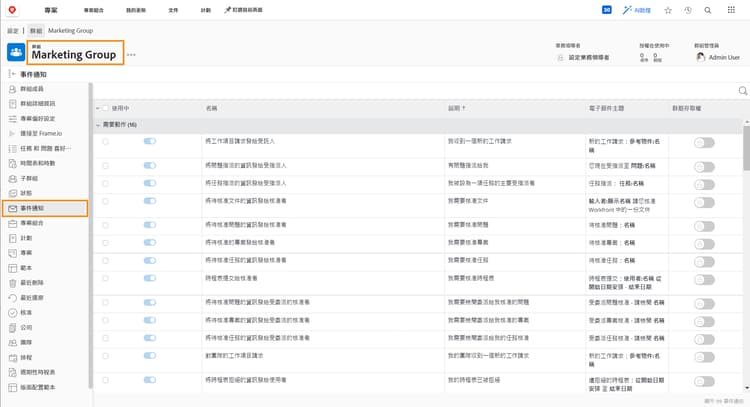750x407 pixels.
Task: Toggle group access switch in 我收到一個新的工作請求 row
Action: [x=704, y=143]
